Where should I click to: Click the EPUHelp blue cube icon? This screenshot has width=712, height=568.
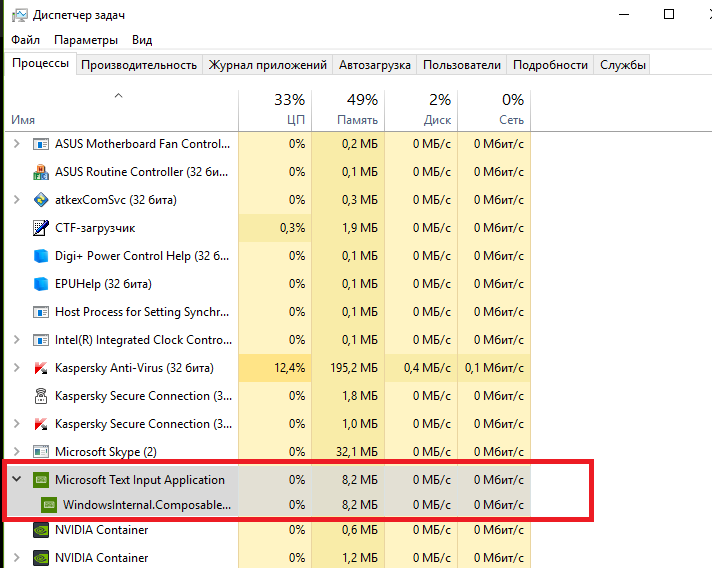click(x=41, y=284)
